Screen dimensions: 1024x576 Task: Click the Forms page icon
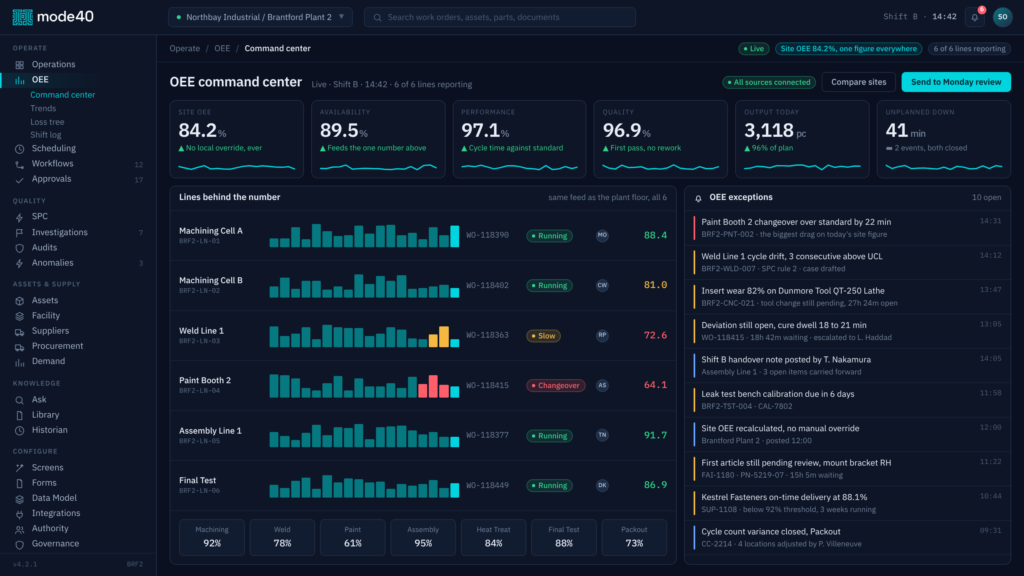pyautogui.click(x=20, y=483)
